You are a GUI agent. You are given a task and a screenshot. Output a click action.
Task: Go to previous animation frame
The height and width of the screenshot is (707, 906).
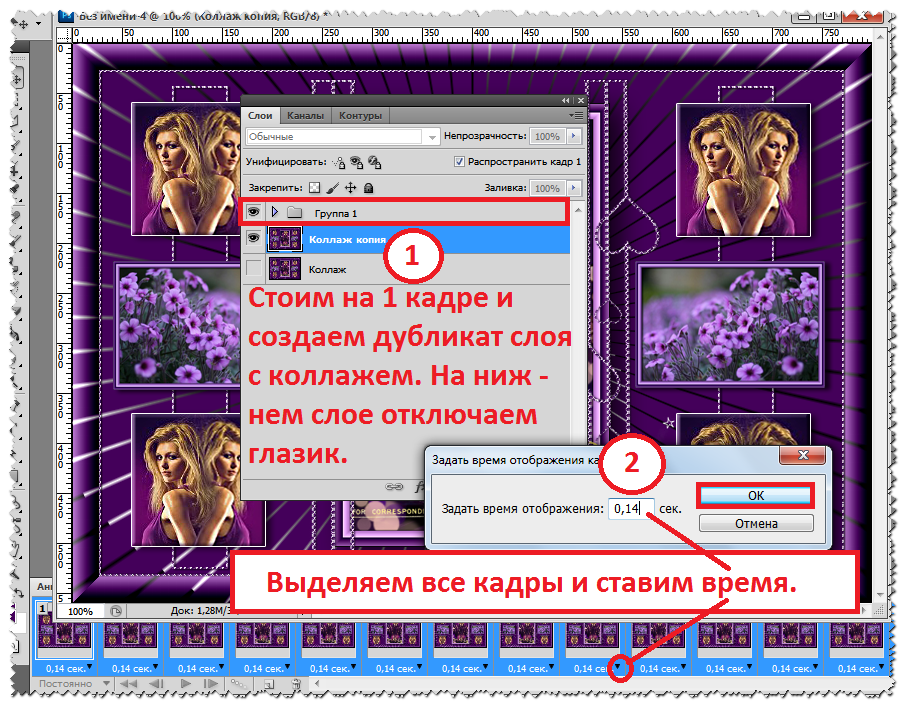point(156,684)
